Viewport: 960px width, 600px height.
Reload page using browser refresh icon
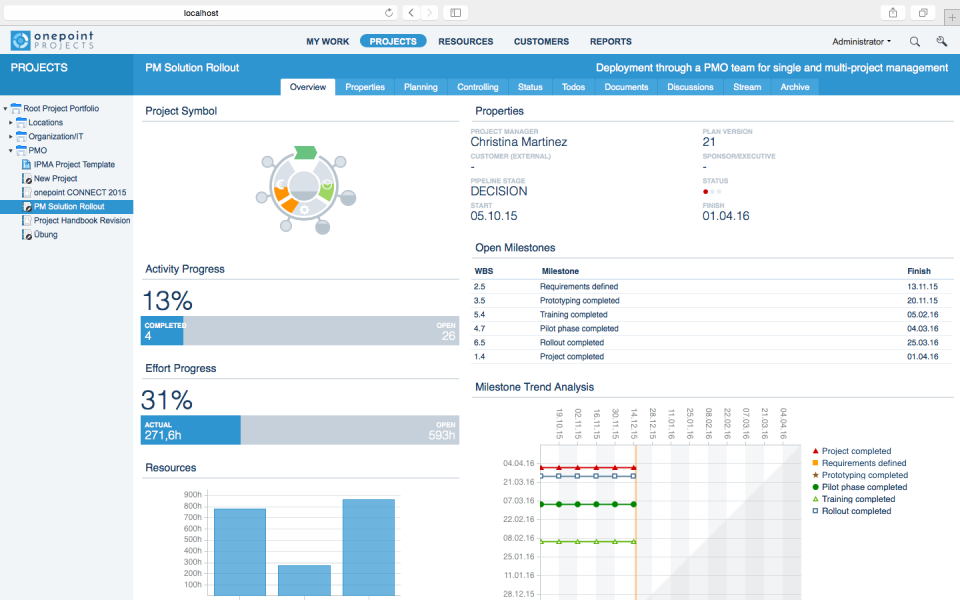tap(389, 12)
